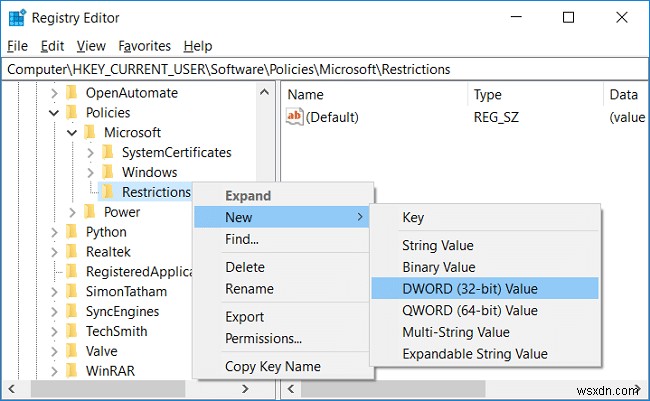
Task: Click the OpenAutomate folder icon
Action: click(71, 93)
